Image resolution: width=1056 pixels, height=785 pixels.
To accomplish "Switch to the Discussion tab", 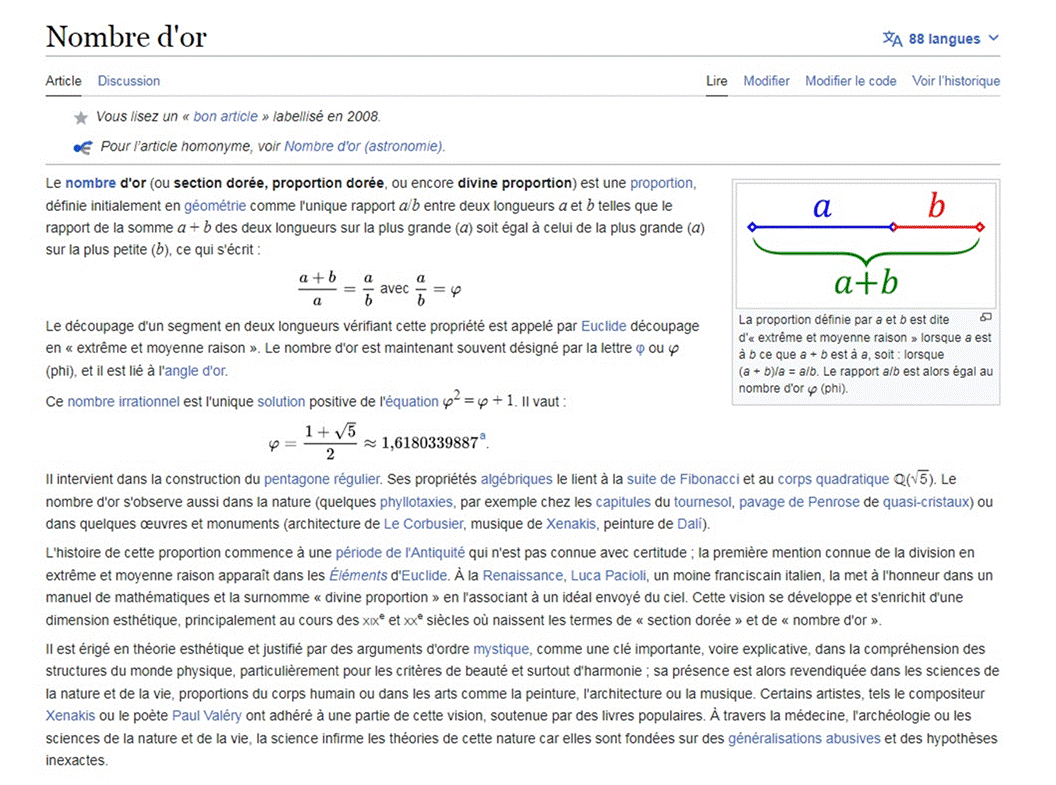I will click(x=129, y=81).
